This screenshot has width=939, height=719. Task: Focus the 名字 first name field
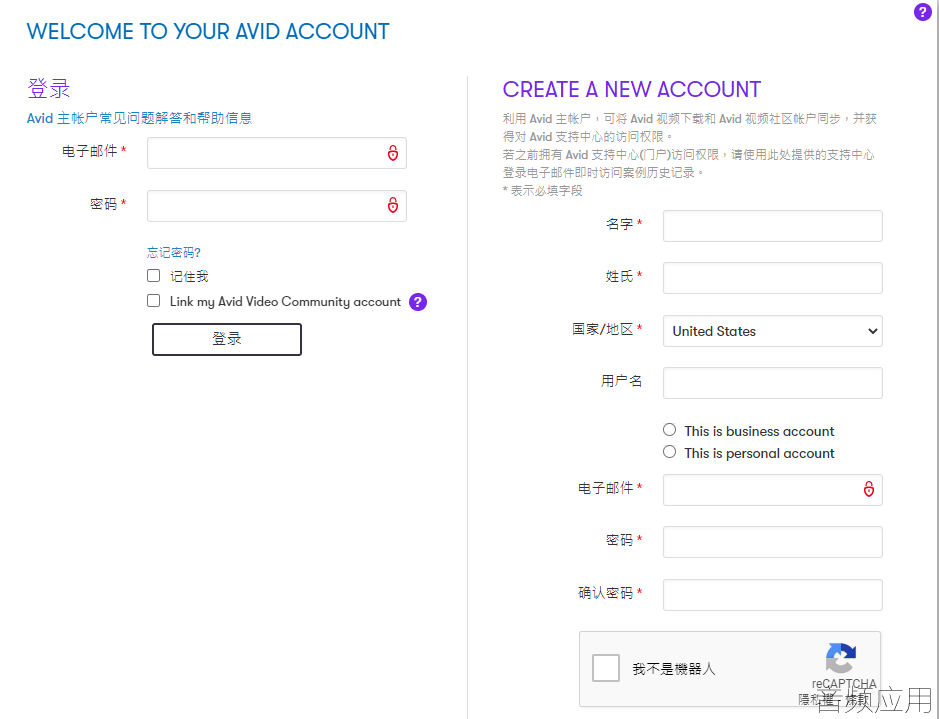pyautogui.click(x=773, y=226)
